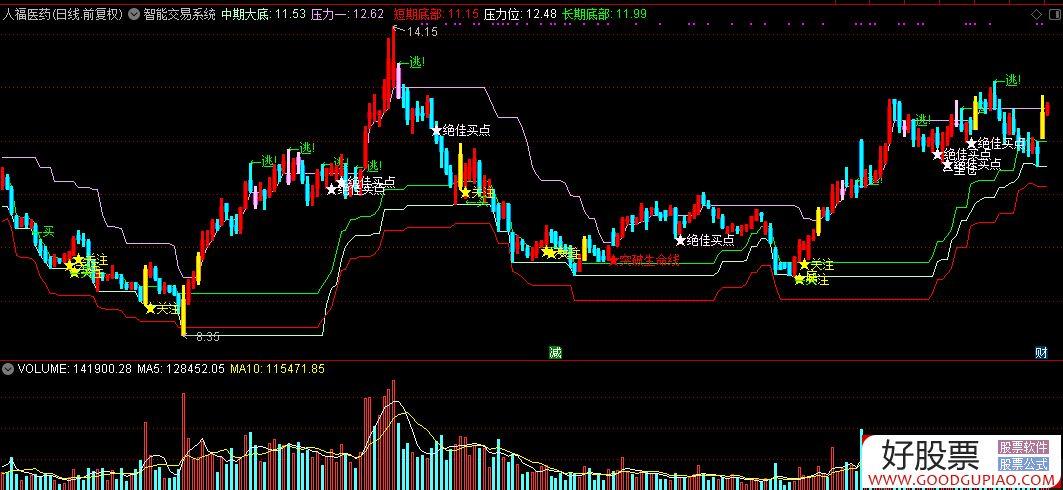The height and width of the screenshot is (490, 1063).
Task: Click the 长期底部 green indicator value label
Action: click(605, 14)
